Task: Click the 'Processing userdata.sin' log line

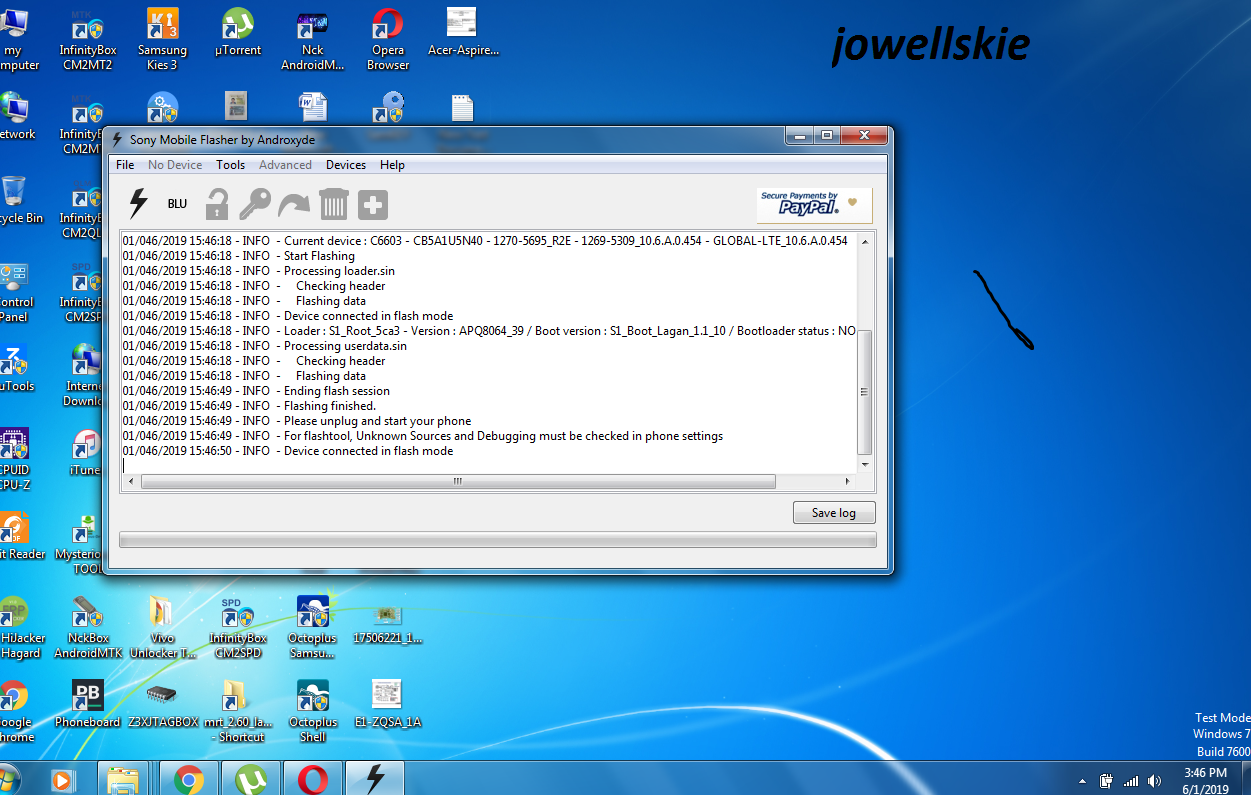Action: tap(264, 346)
